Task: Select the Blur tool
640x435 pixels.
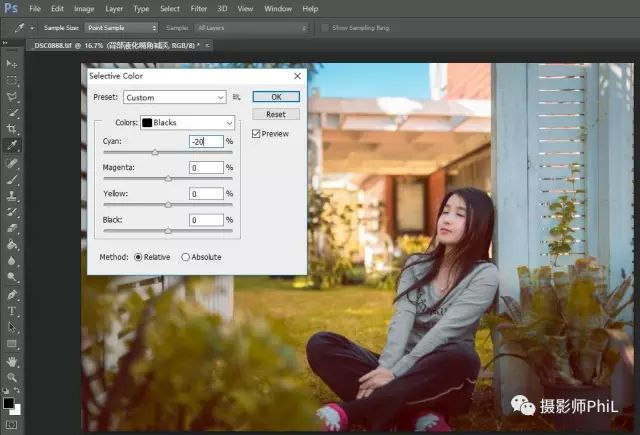Action: (11, 261)
